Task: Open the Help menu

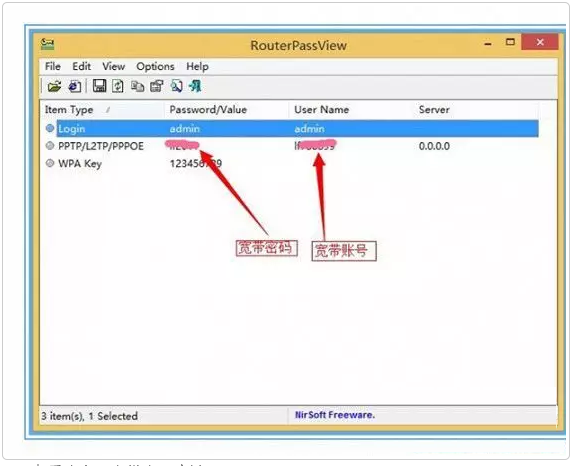Action: pyautogui.click(x=197, y=67)
